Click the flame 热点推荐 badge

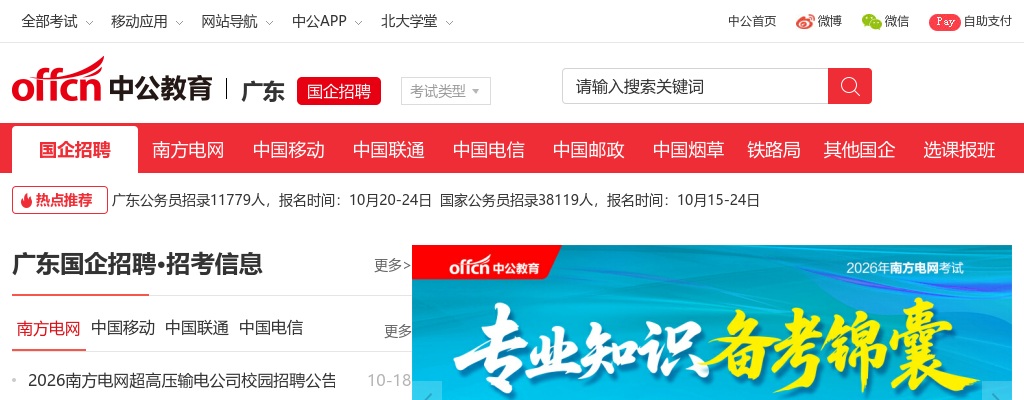[59, 200]
